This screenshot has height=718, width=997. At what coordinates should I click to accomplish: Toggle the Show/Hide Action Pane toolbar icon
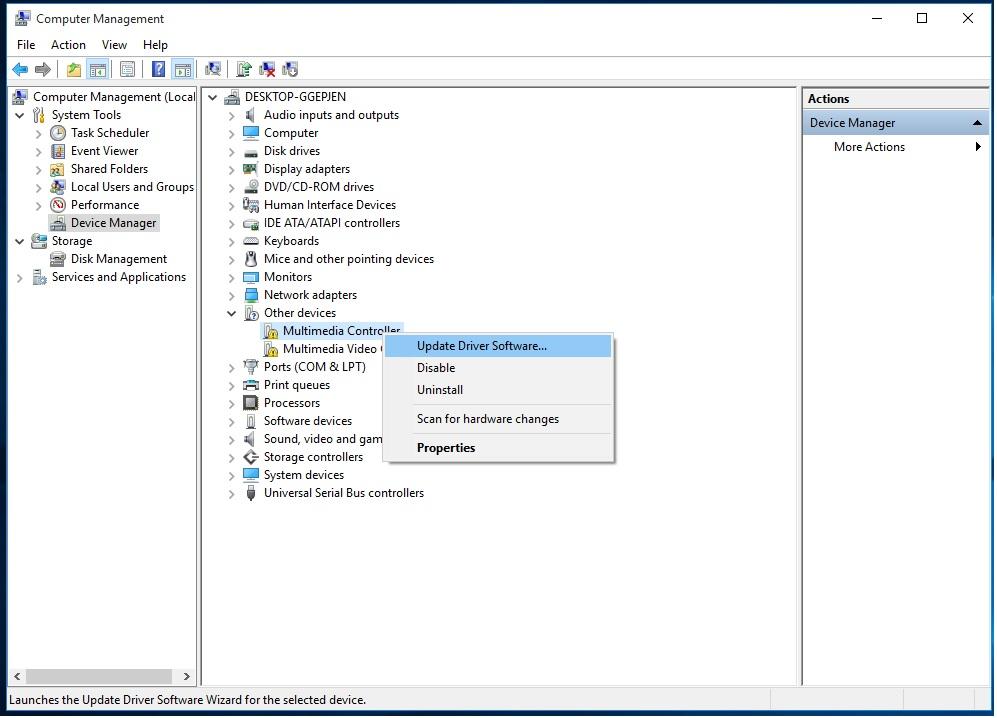pyautogui.click(x=182, y=69)
